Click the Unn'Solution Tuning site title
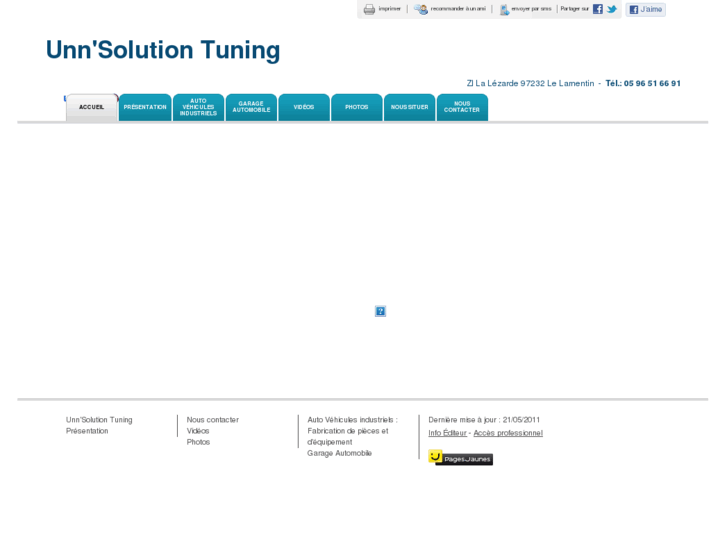Screen dimensions: 727x545 tap(163, 50)
